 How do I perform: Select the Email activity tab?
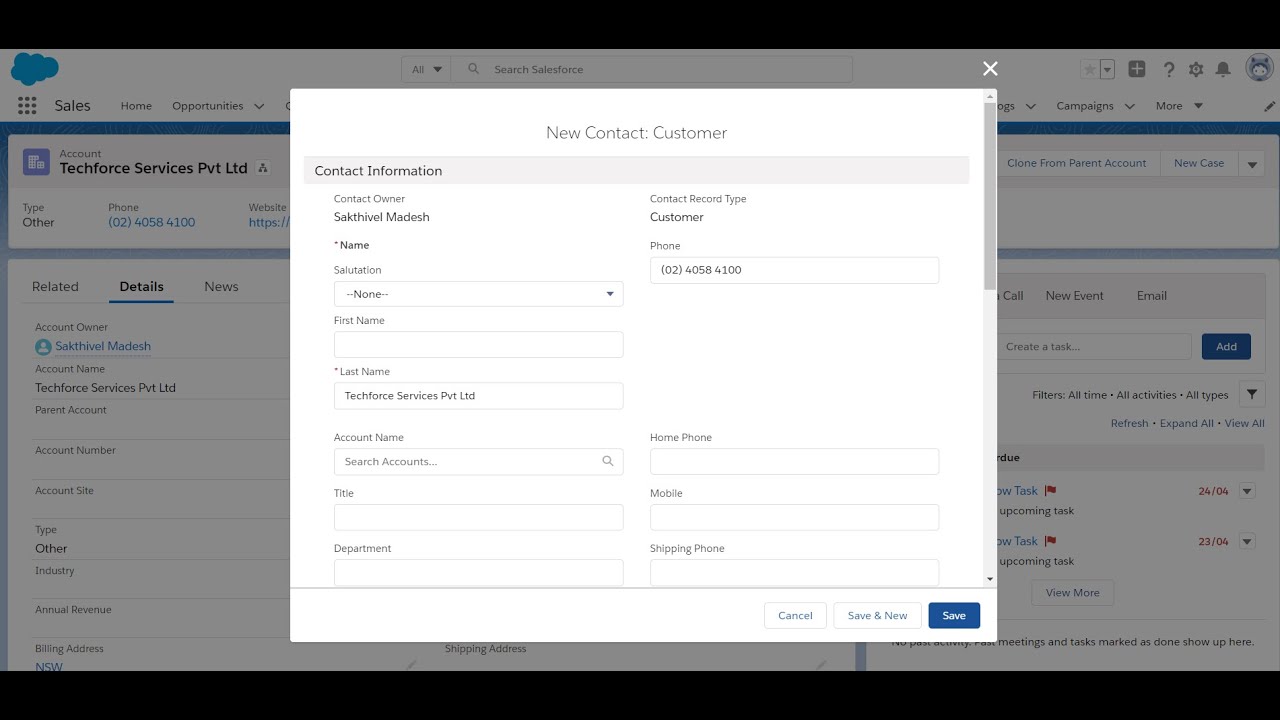coord(1152,295)
